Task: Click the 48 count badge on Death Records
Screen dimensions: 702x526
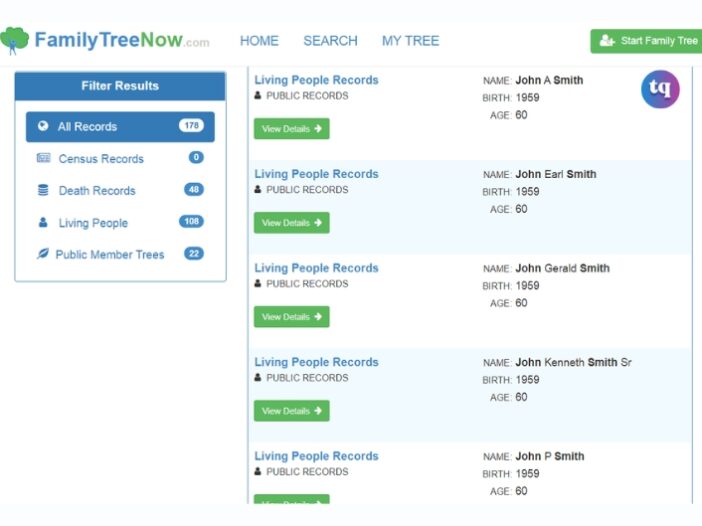Action: (x=194, y=189)
